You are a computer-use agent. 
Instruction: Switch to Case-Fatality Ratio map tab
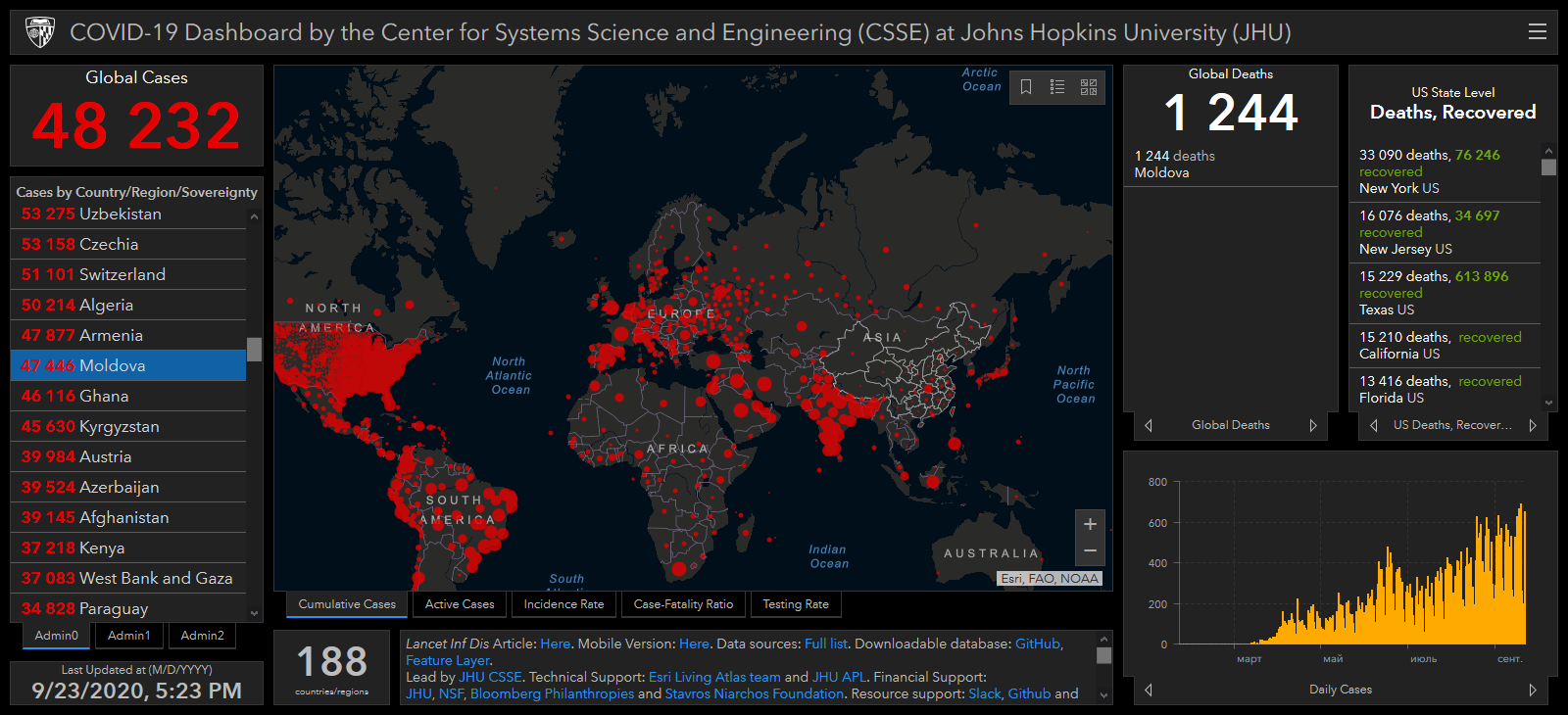click(683, 604)
